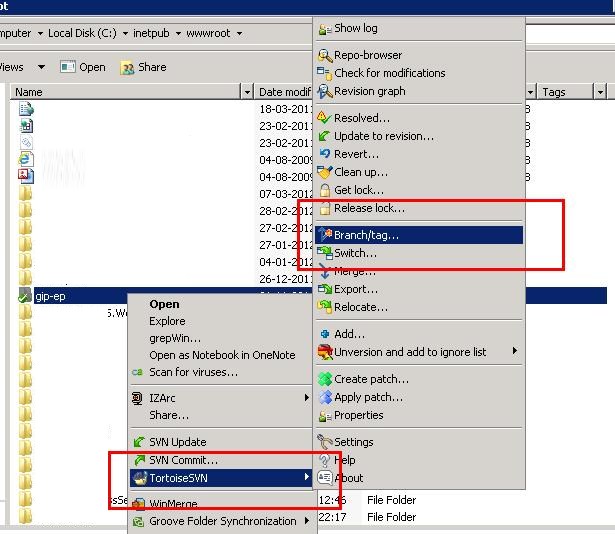The width and height of the screenshot is (615, 534).
Task: Choose Revert... from the TortoiseSVN menu
Action: point(356,154)
